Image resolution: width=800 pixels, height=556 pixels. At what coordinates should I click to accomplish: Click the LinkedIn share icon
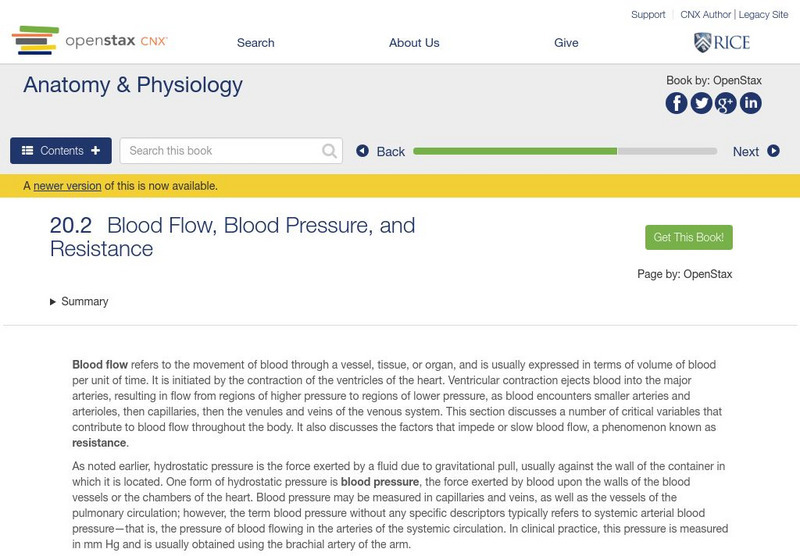[x=750, y=103]
